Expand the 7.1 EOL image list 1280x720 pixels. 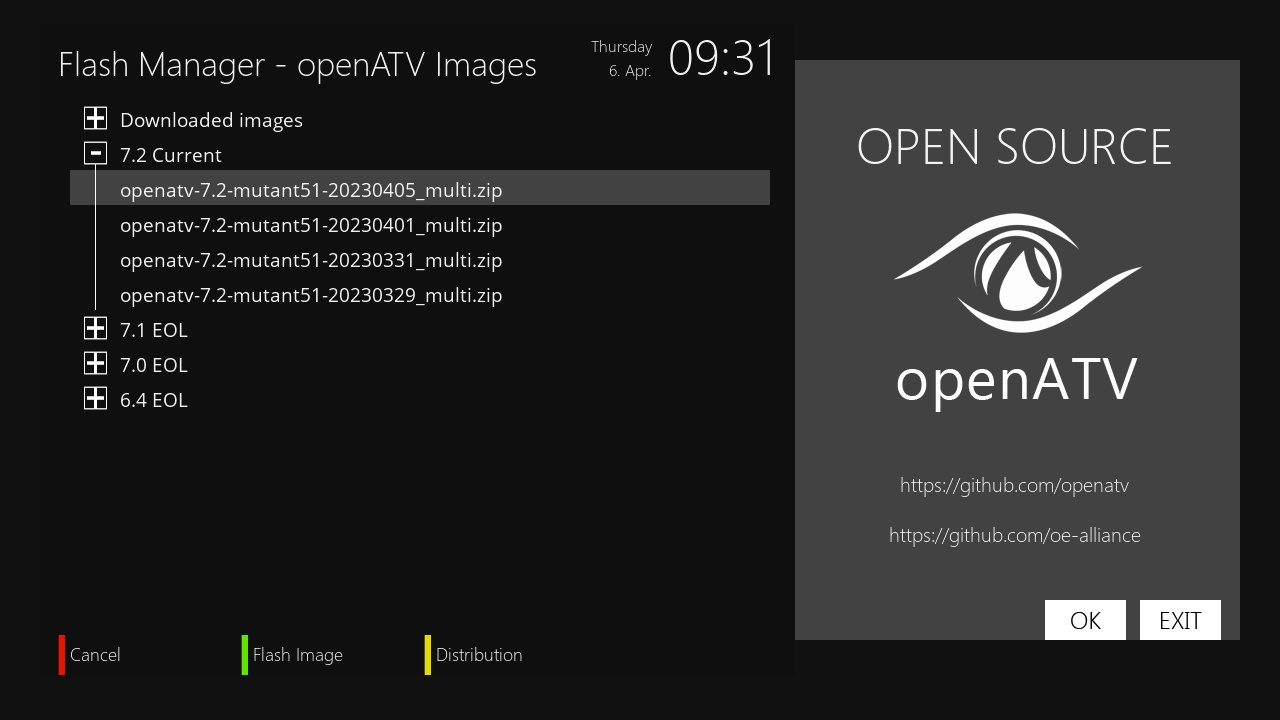point(95,327)
